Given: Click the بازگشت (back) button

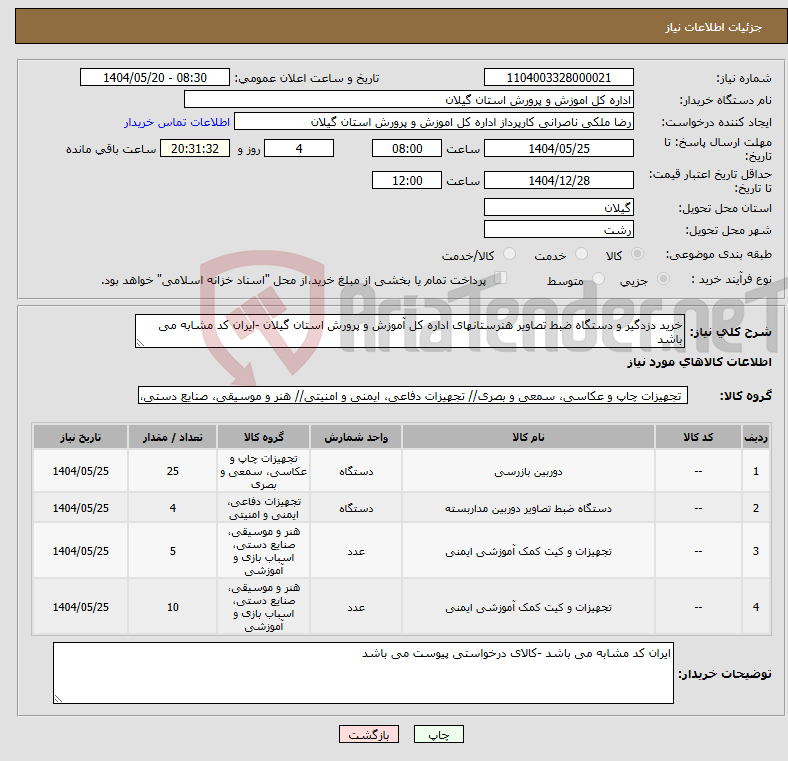Looking at the screenshot, I should pos(369,734).
